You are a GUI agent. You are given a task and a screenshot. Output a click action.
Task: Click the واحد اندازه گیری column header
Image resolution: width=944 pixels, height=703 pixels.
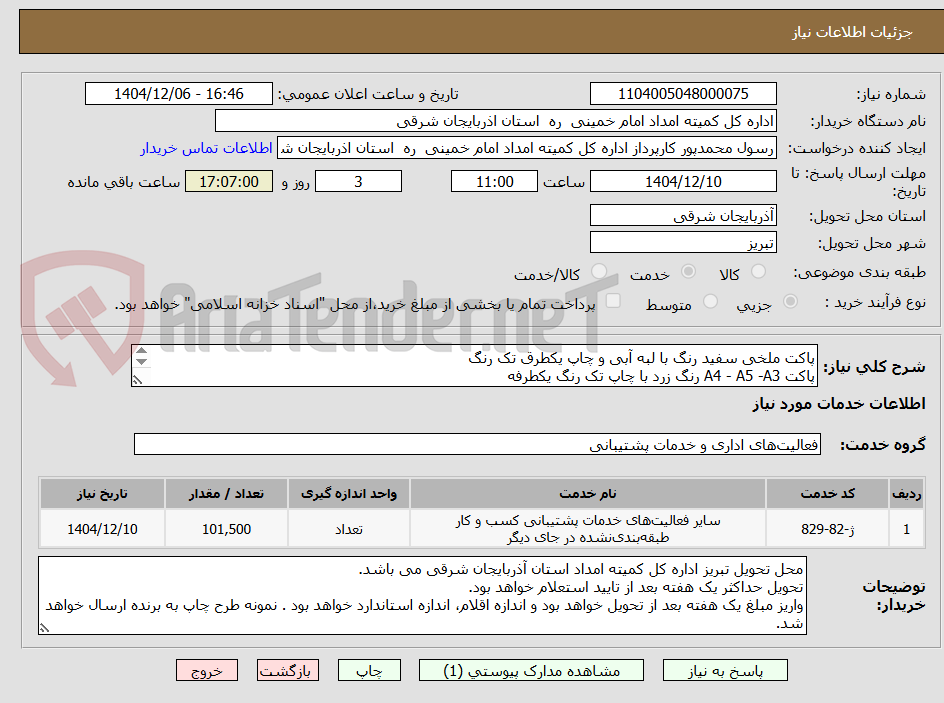click(349, 494)
